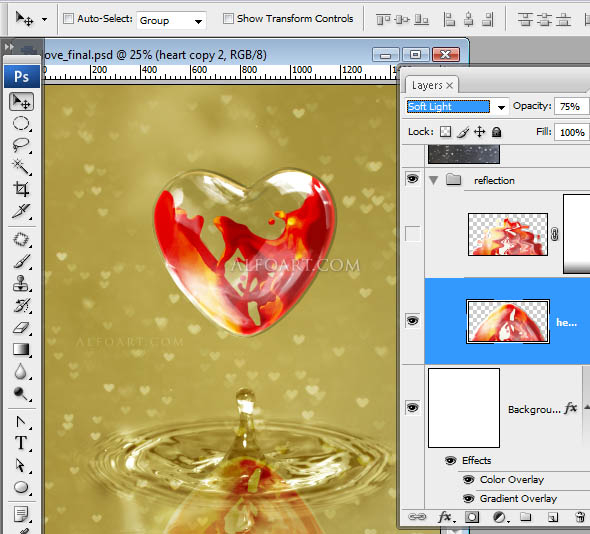
Task: Select the History Brush tool
Action: click(x=21, y=306)
